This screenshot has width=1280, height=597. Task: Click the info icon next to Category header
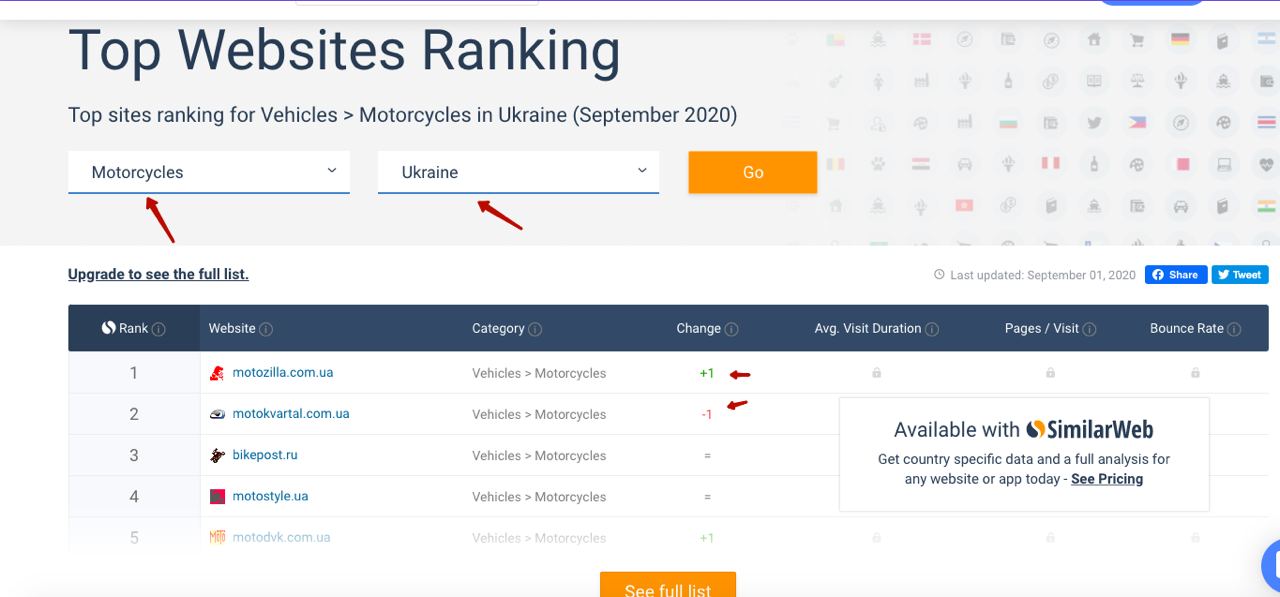click(x=535, y=329)
